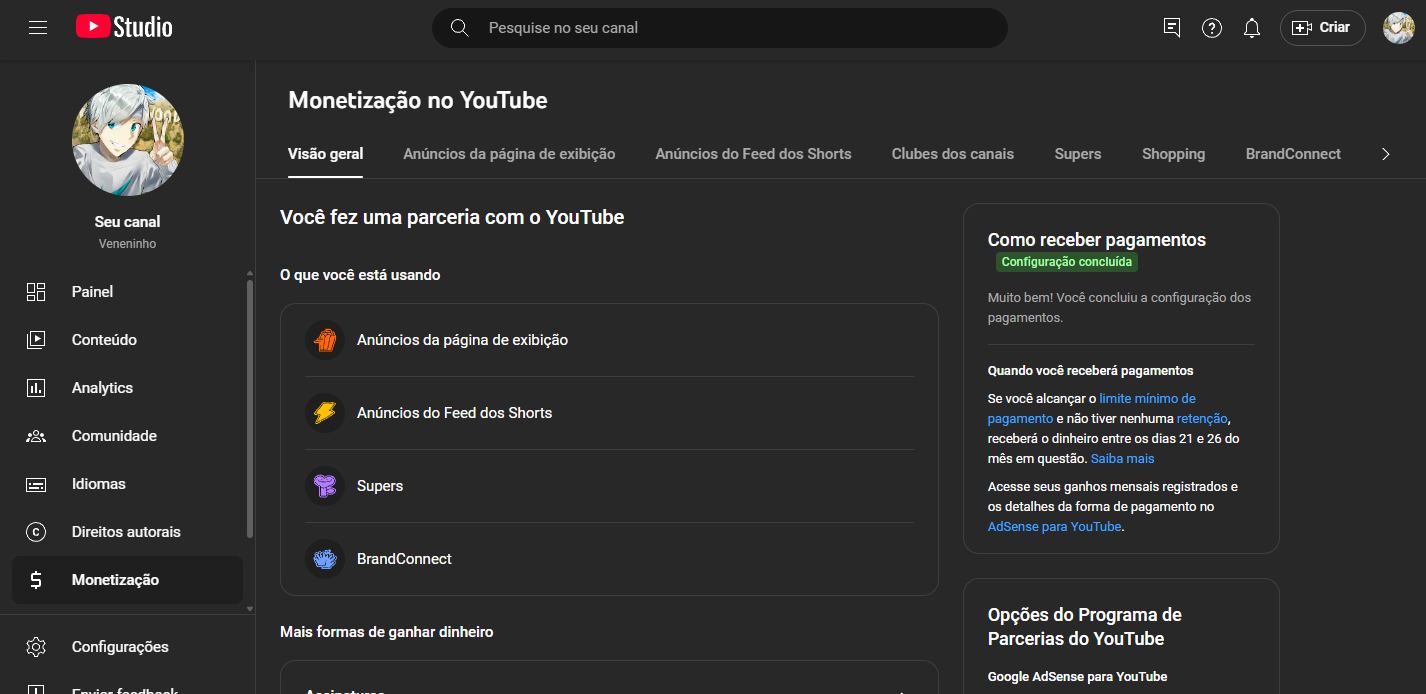The width and height of the screenshot is (1426, 694).
Task: Click the sidebar vertical scrollbar
Action: pyautogui.click(x=250, y=408)
